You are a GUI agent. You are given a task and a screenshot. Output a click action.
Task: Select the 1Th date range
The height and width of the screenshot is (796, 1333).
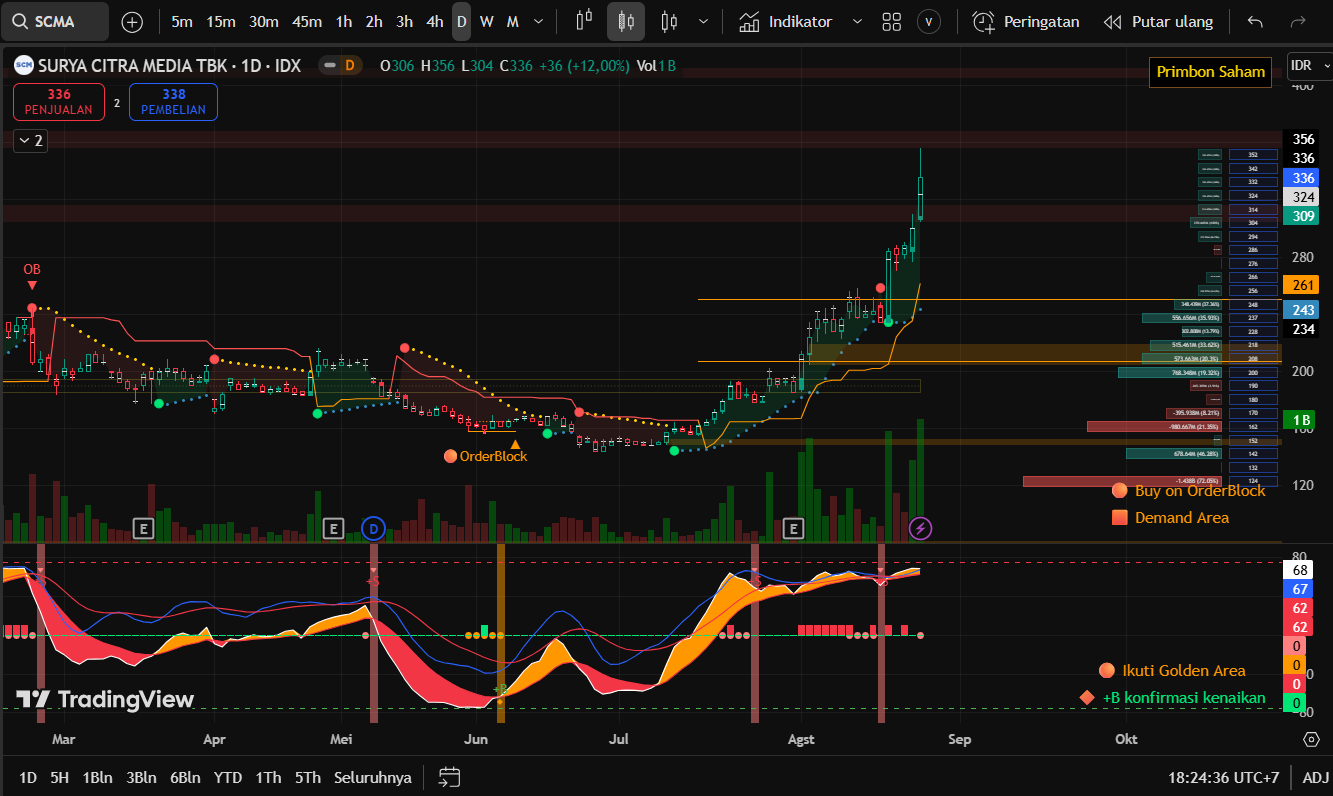coord(268,777)
